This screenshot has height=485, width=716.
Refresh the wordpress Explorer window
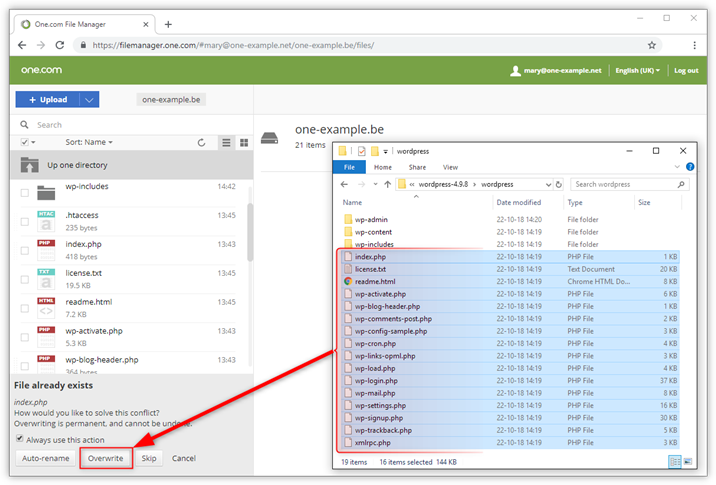[x=558, y=185]
